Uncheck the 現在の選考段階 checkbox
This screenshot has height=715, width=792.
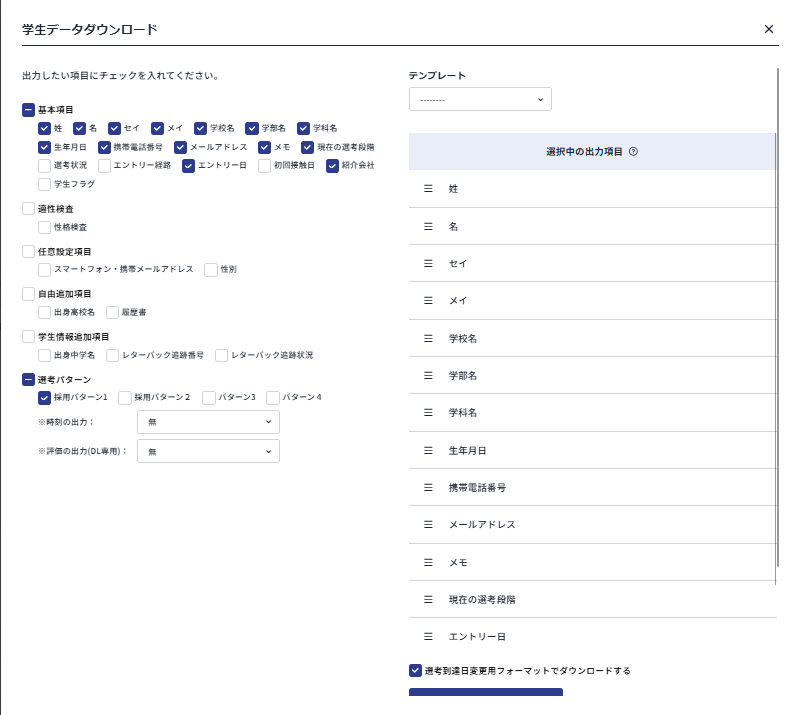point(308,147)
